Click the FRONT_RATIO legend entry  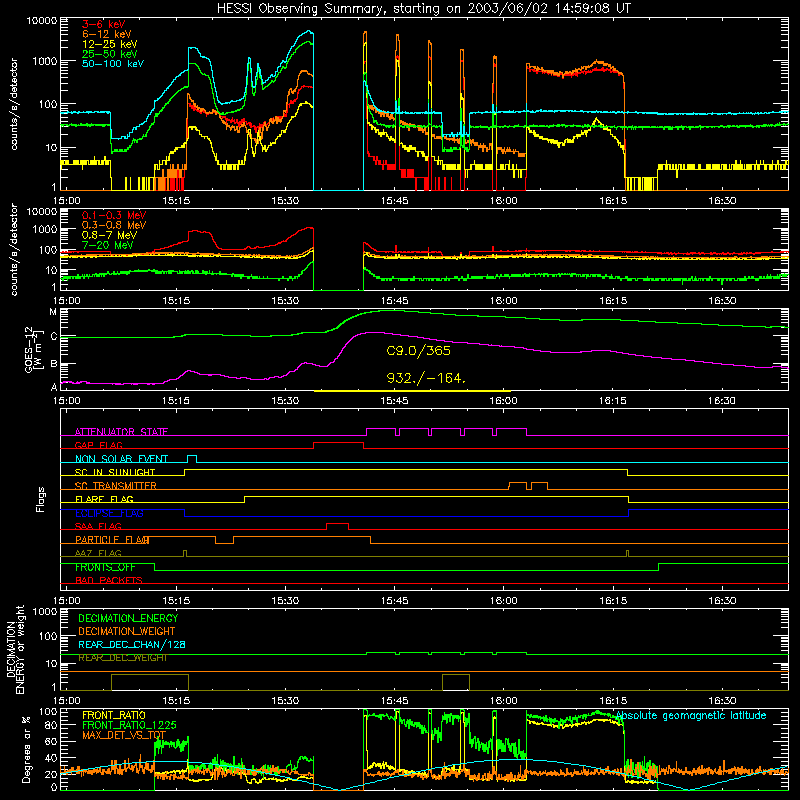point(114,715)
